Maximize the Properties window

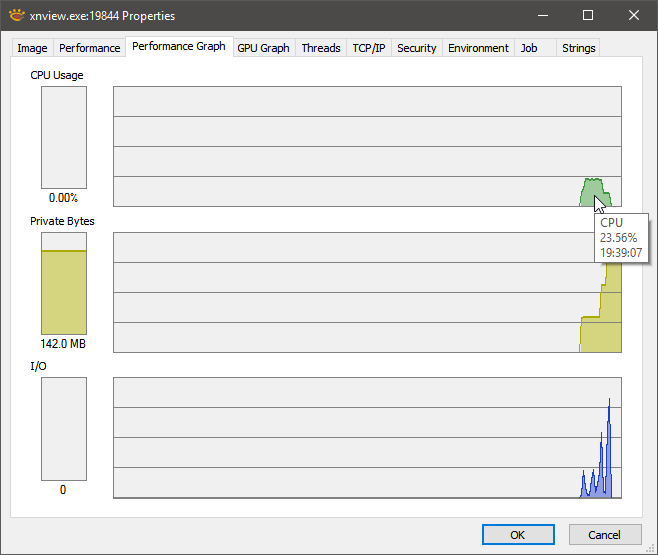588,16
